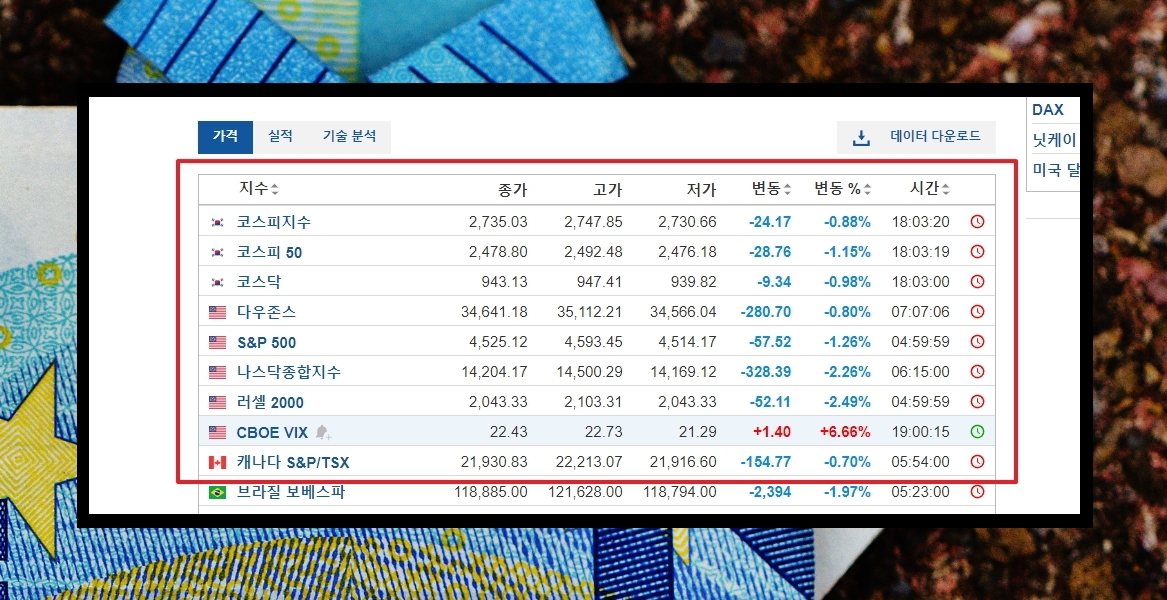The image size is (1167, 600).
Task: Open the 나스닥종합지수 index link
Action: point(289,372)
